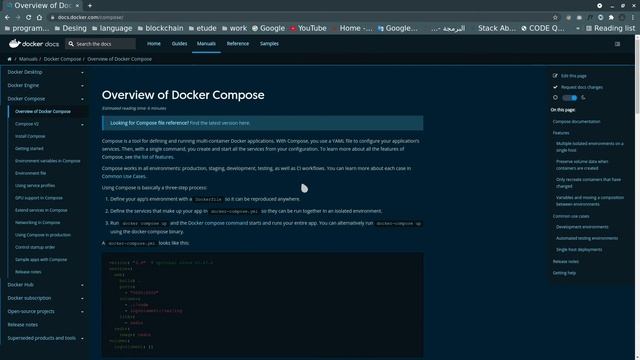Image resolution: width=640 pixels, height=360 pixels.
Task: Select the Manuals nav tab
Action: 206,44
